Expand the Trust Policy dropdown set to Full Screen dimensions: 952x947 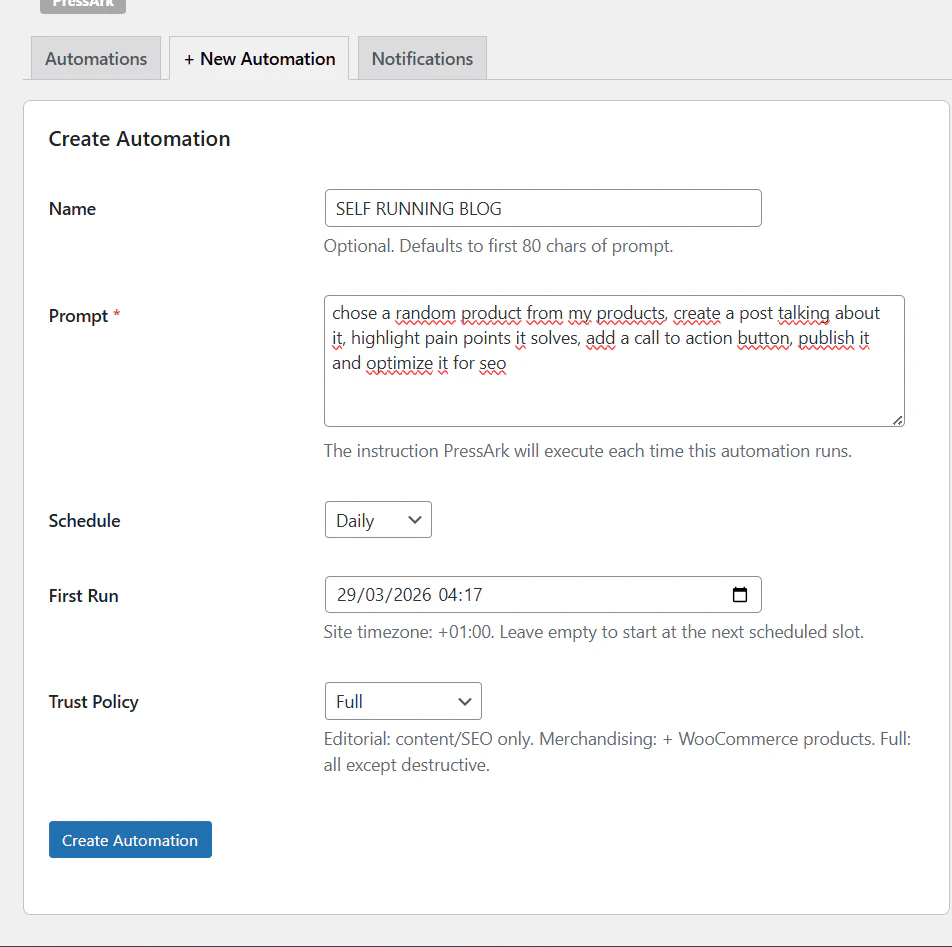(403, 701)
